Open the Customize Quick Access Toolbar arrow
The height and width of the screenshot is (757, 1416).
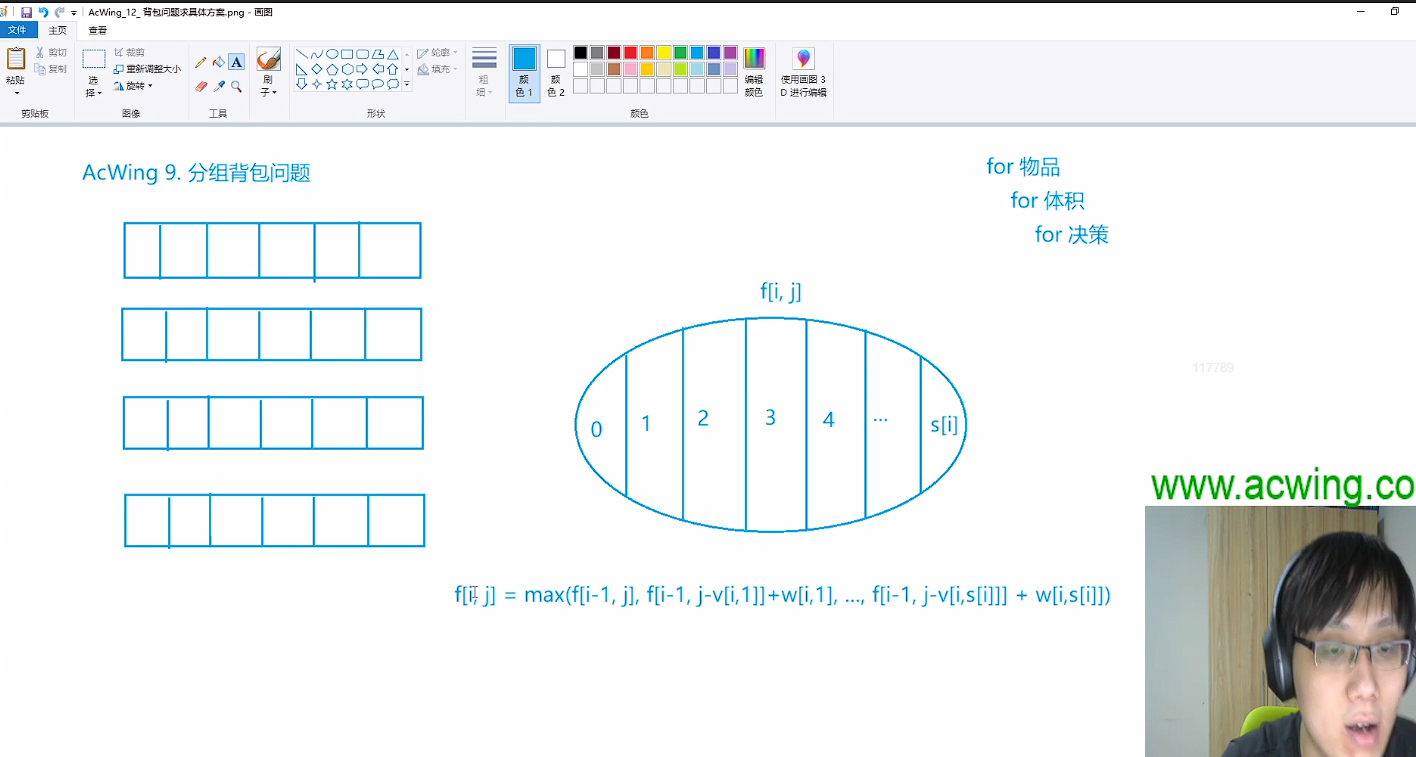point(74,13)
